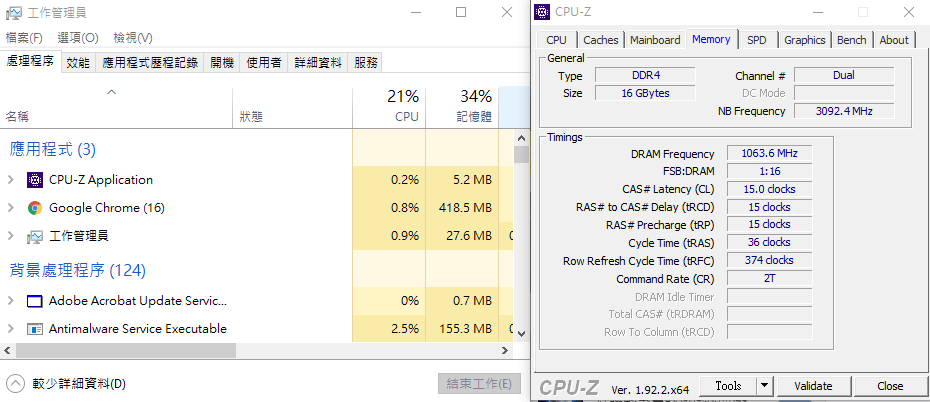Open the Bench tab in CPU-Z

click(x=852, y=40)
